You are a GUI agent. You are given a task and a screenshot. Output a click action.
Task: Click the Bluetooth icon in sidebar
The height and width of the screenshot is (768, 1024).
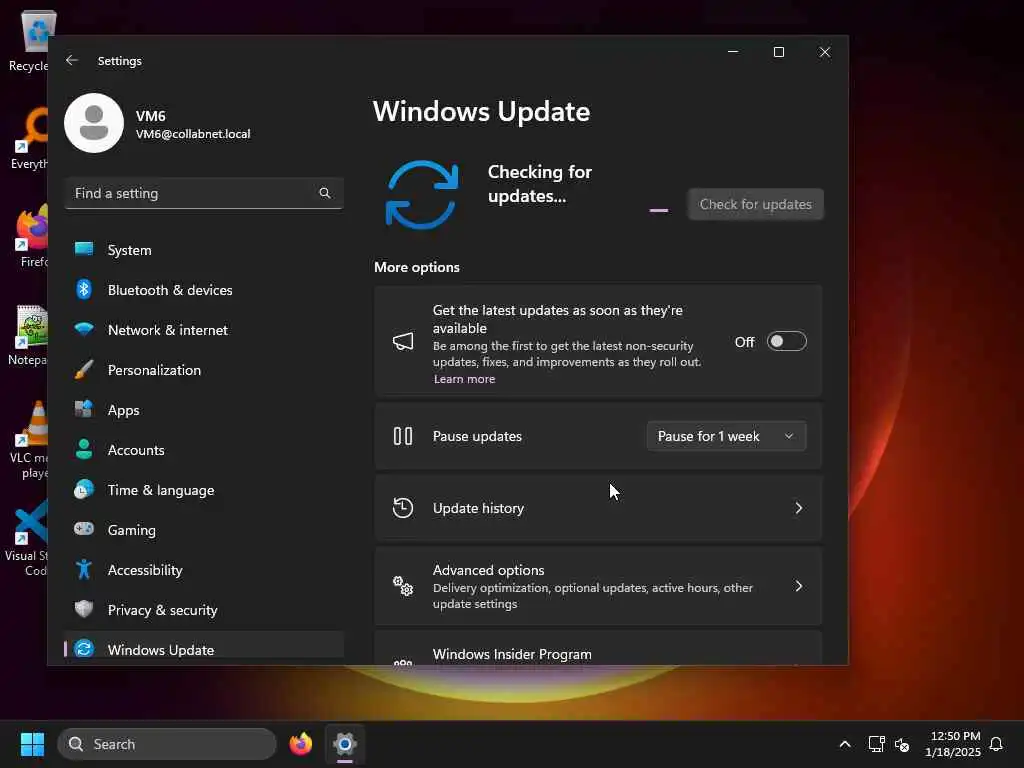pos(84,289)
